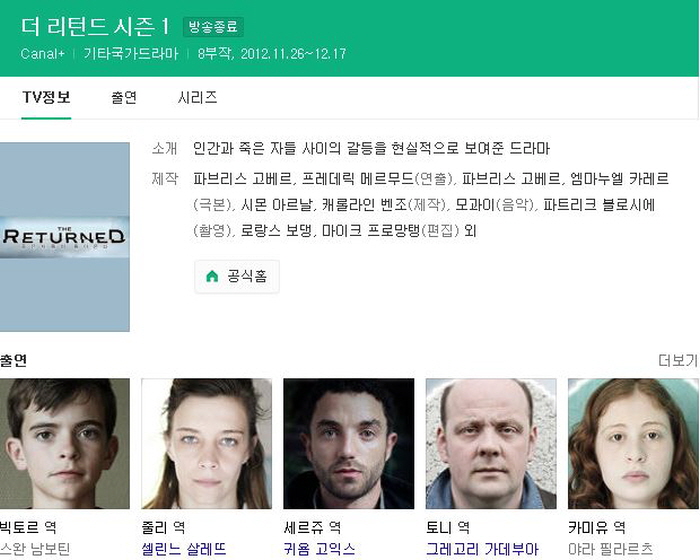Select the 시리즈 series tab

coord(197,97)
